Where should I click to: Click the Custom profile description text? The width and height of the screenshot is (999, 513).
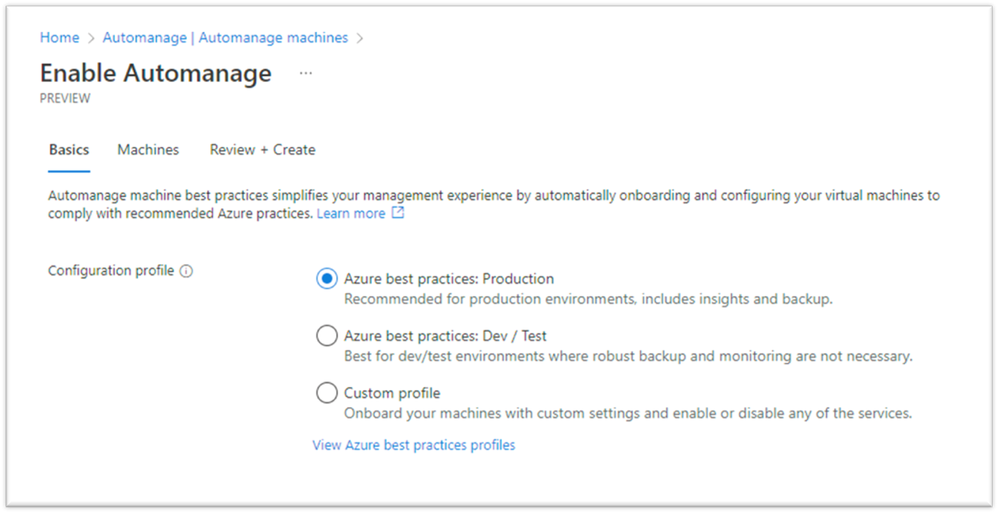627,413
